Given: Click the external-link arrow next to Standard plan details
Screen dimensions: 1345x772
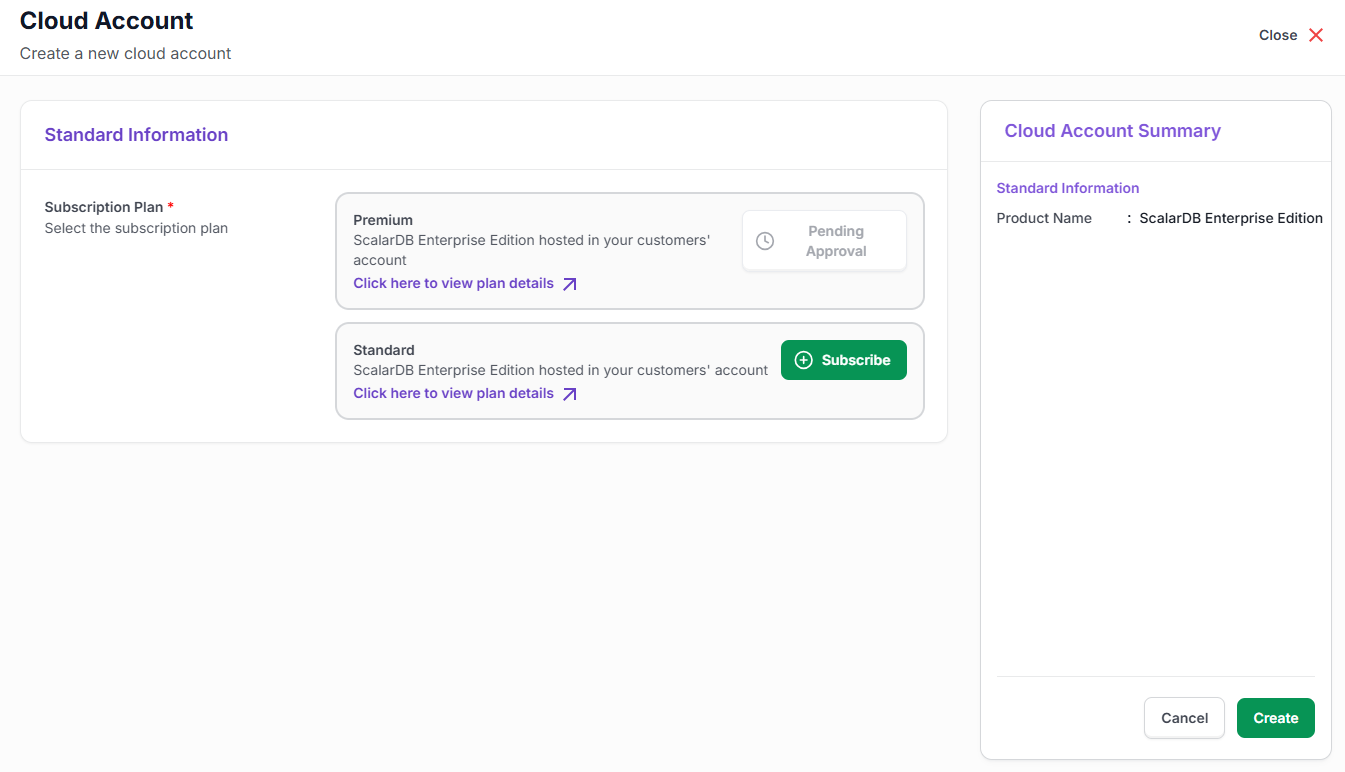Looking at the screenshot, I should [x=570, y=393].
